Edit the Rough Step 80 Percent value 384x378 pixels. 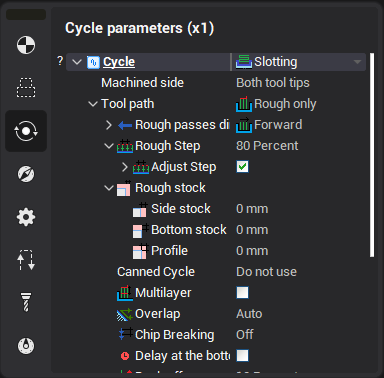tap(267, 146)
